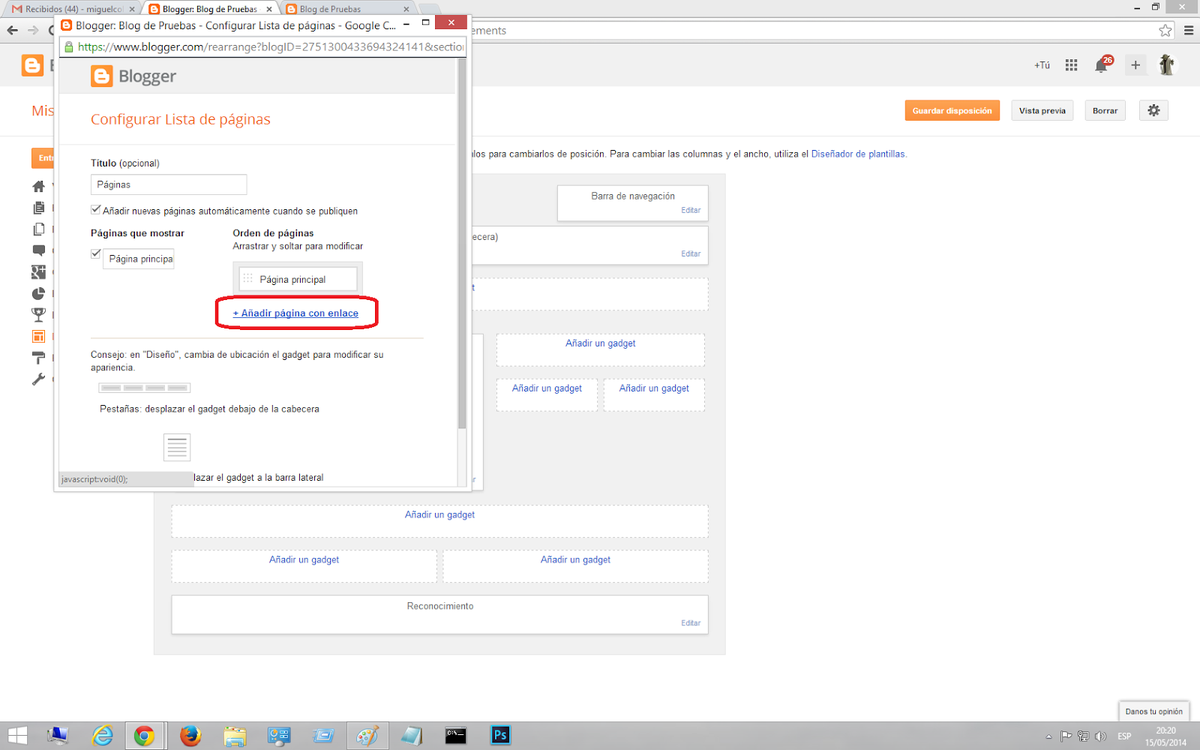The image size is (1200, 750).
Task: Switch to the rightmost Blog de Pruebas tab
Action: pyautogui.click(x=340, y=9)
